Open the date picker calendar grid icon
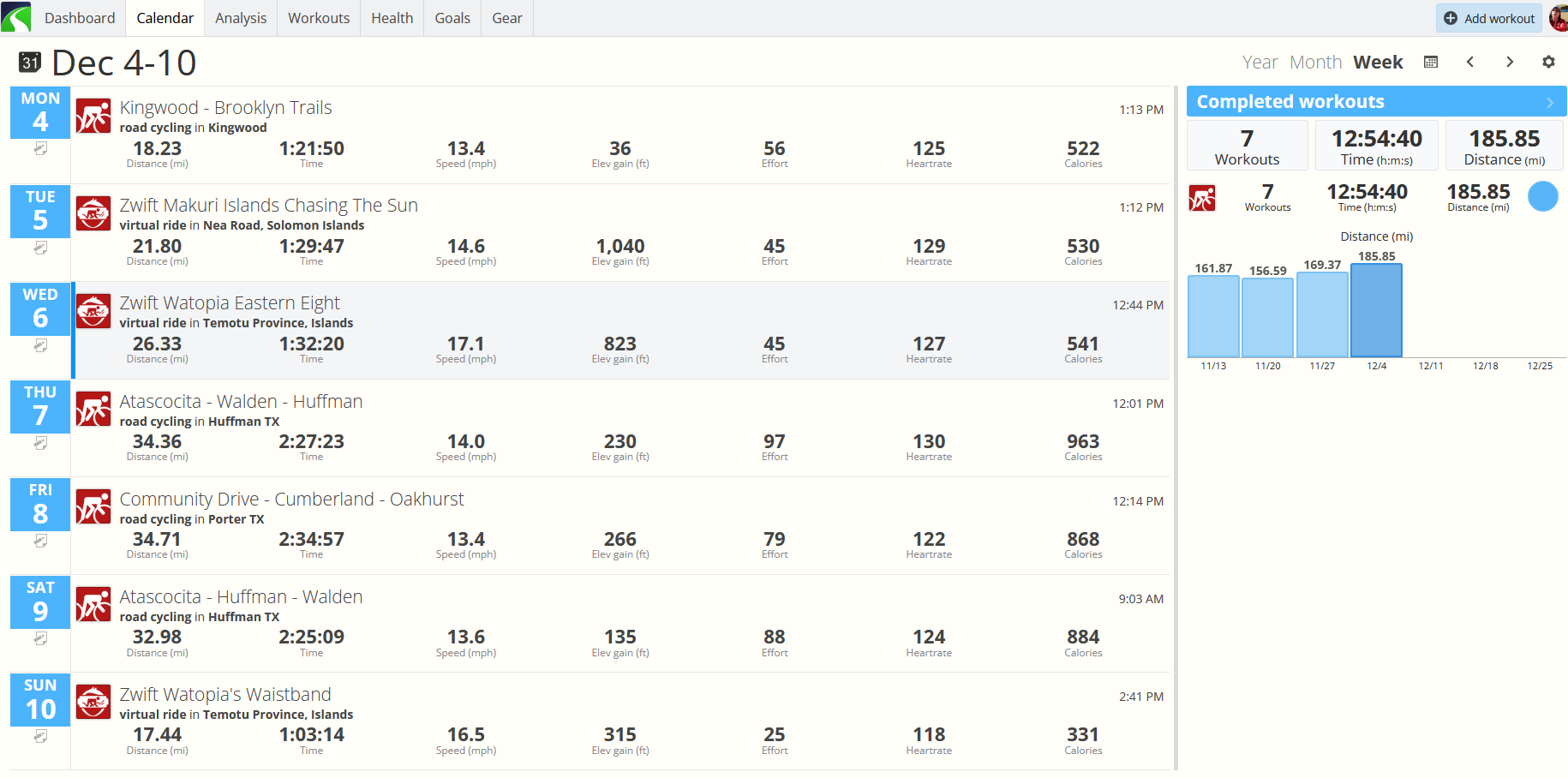Screen dimensions: 1568x778 1431,62
